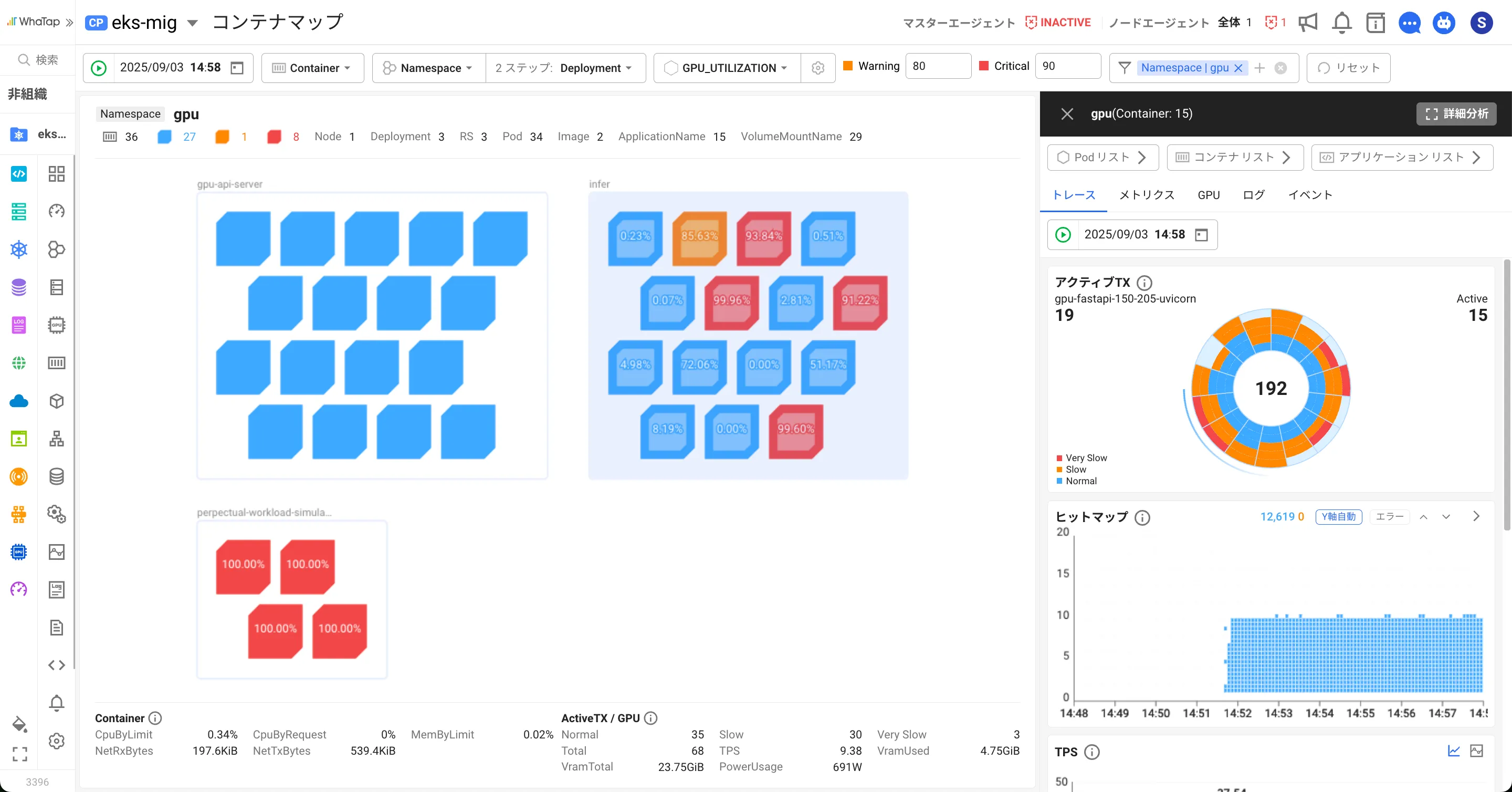Click the Warning threshold input field
Viewport: 1512px width, 792px height.
(x=937, y=66)
